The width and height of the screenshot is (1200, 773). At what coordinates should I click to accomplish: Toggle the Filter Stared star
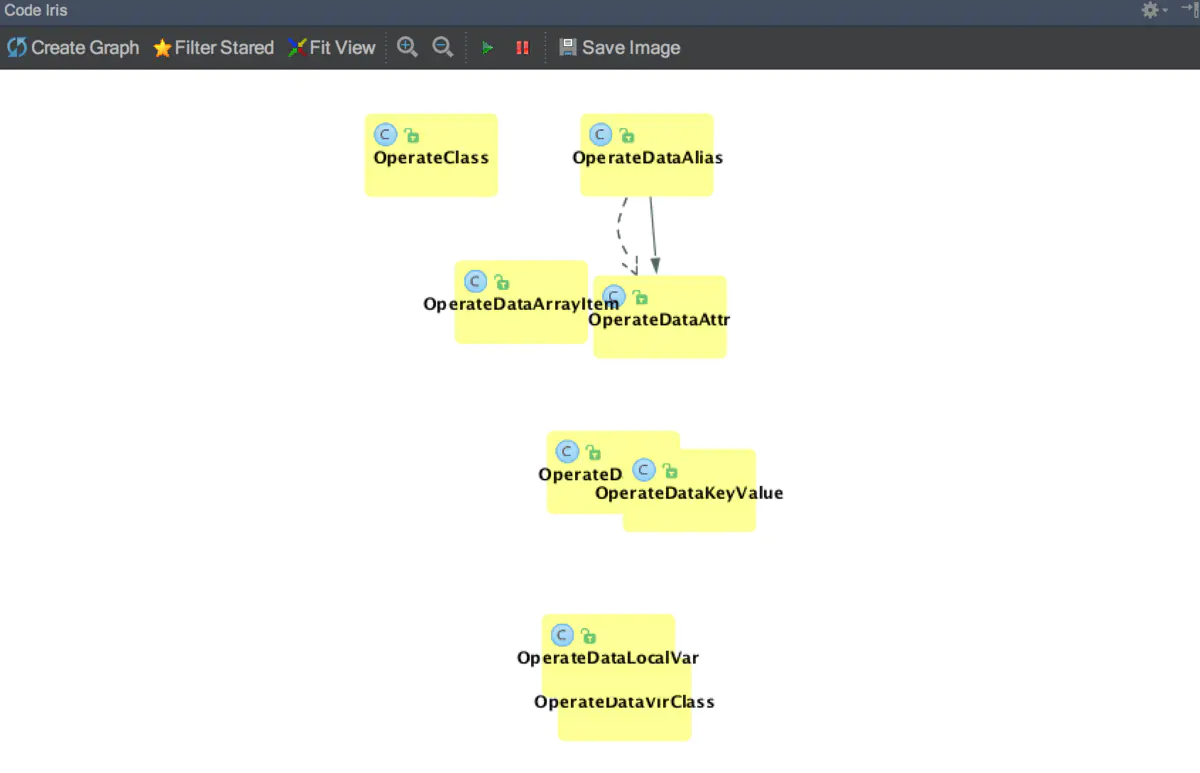162,47
